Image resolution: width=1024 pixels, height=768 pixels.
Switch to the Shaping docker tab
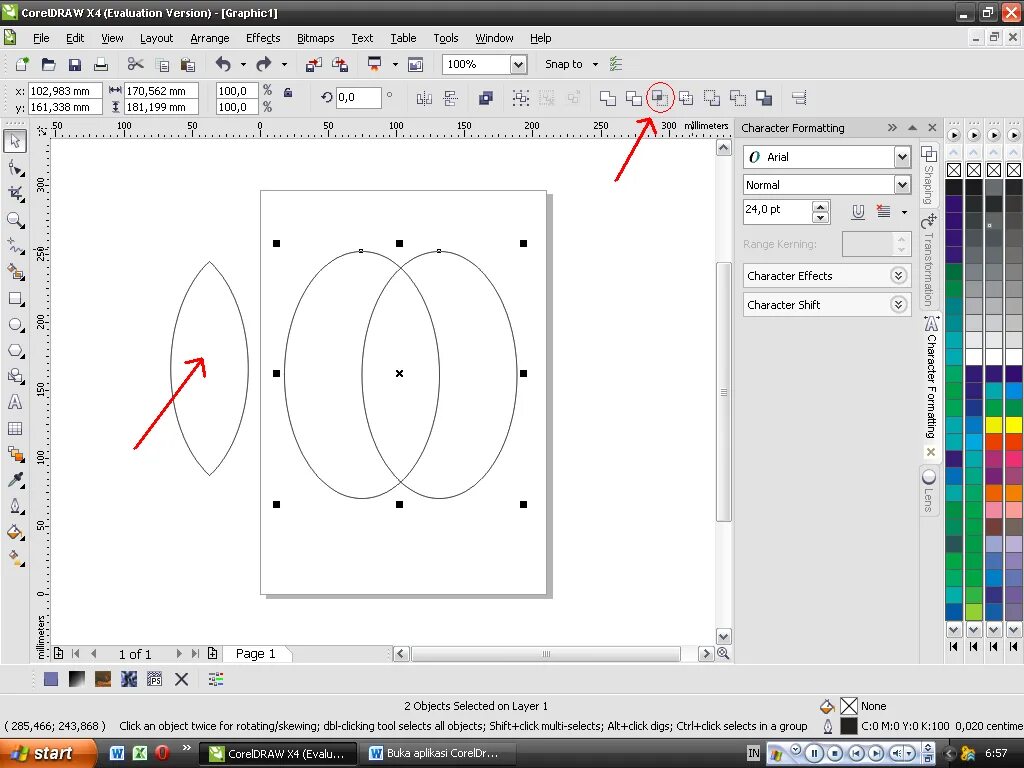[929, 175]
